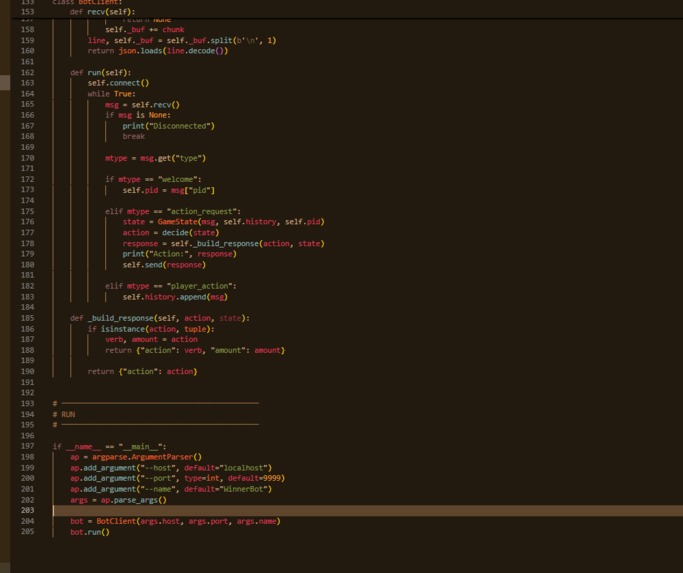Click the 'state = GameState(...)' line
Image resolution: width=683 pixels, height=573 pixels.
(223, 222)
